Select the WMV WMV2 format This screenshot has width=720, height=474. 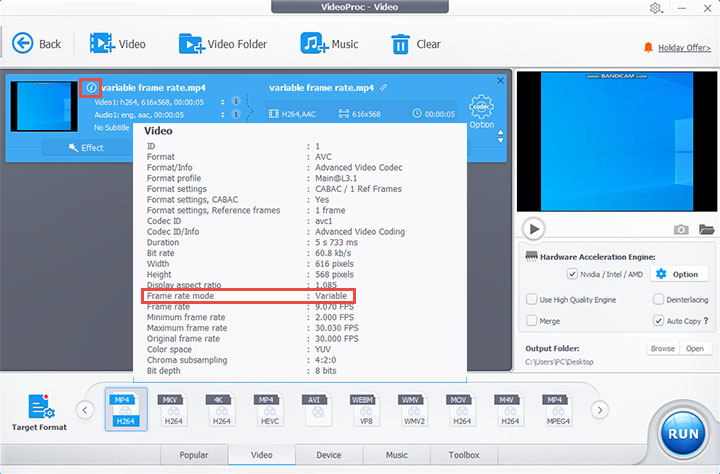click(x=414, y=409)
